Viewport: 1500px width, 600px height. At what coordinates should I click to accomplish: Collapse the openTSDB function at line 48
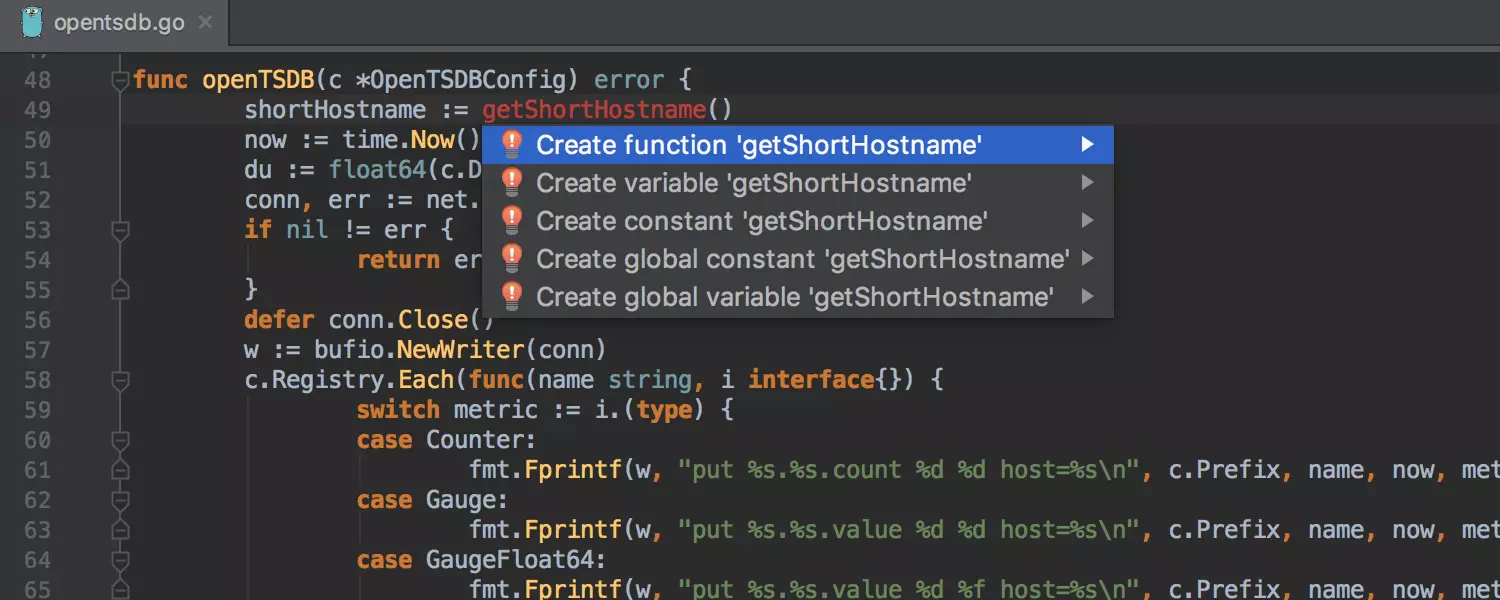point(121,80)
